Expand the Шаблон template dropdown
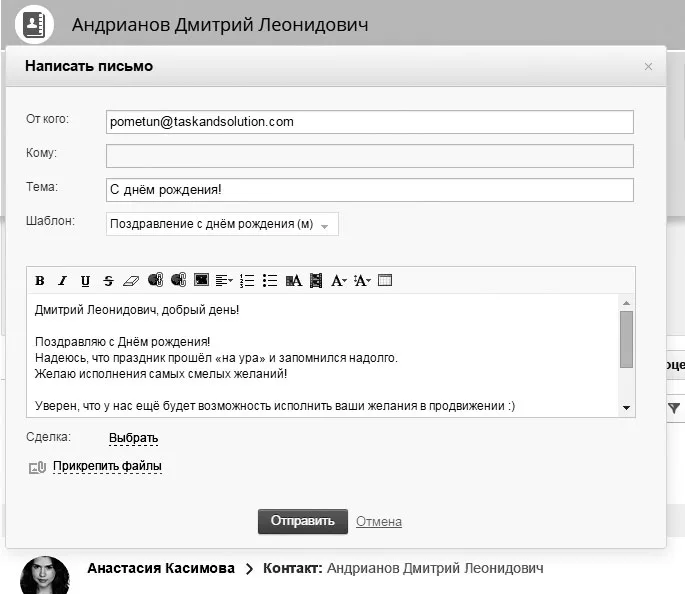Screen dimensions: 685x594 [x=222, y=224]
